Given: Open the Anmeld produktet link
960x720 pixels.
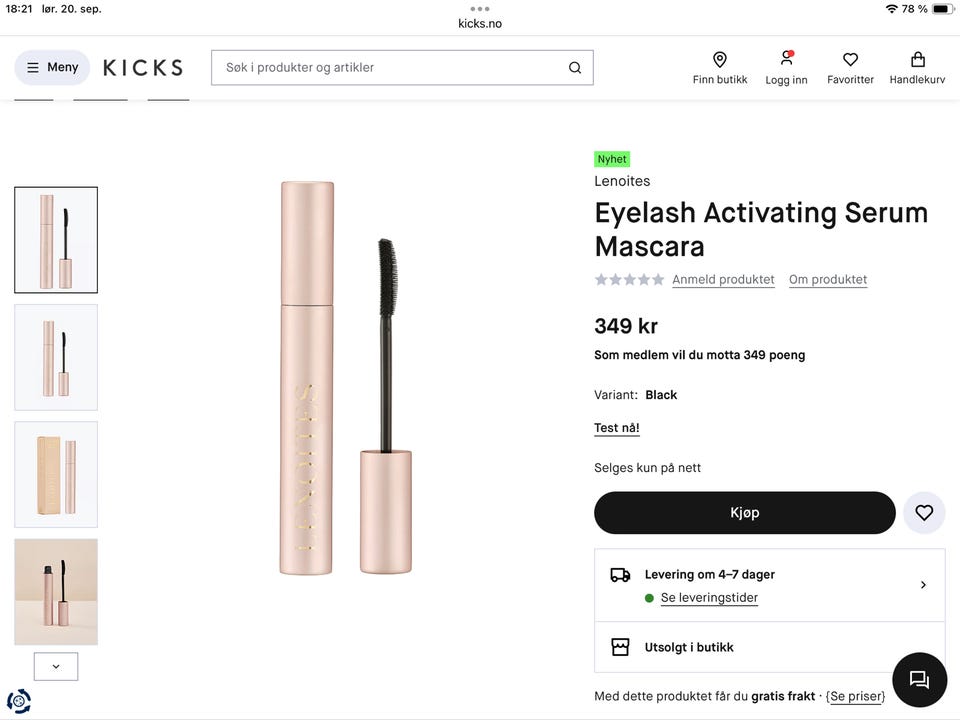Looking at the screenshot, I should (x=723, y=280).
